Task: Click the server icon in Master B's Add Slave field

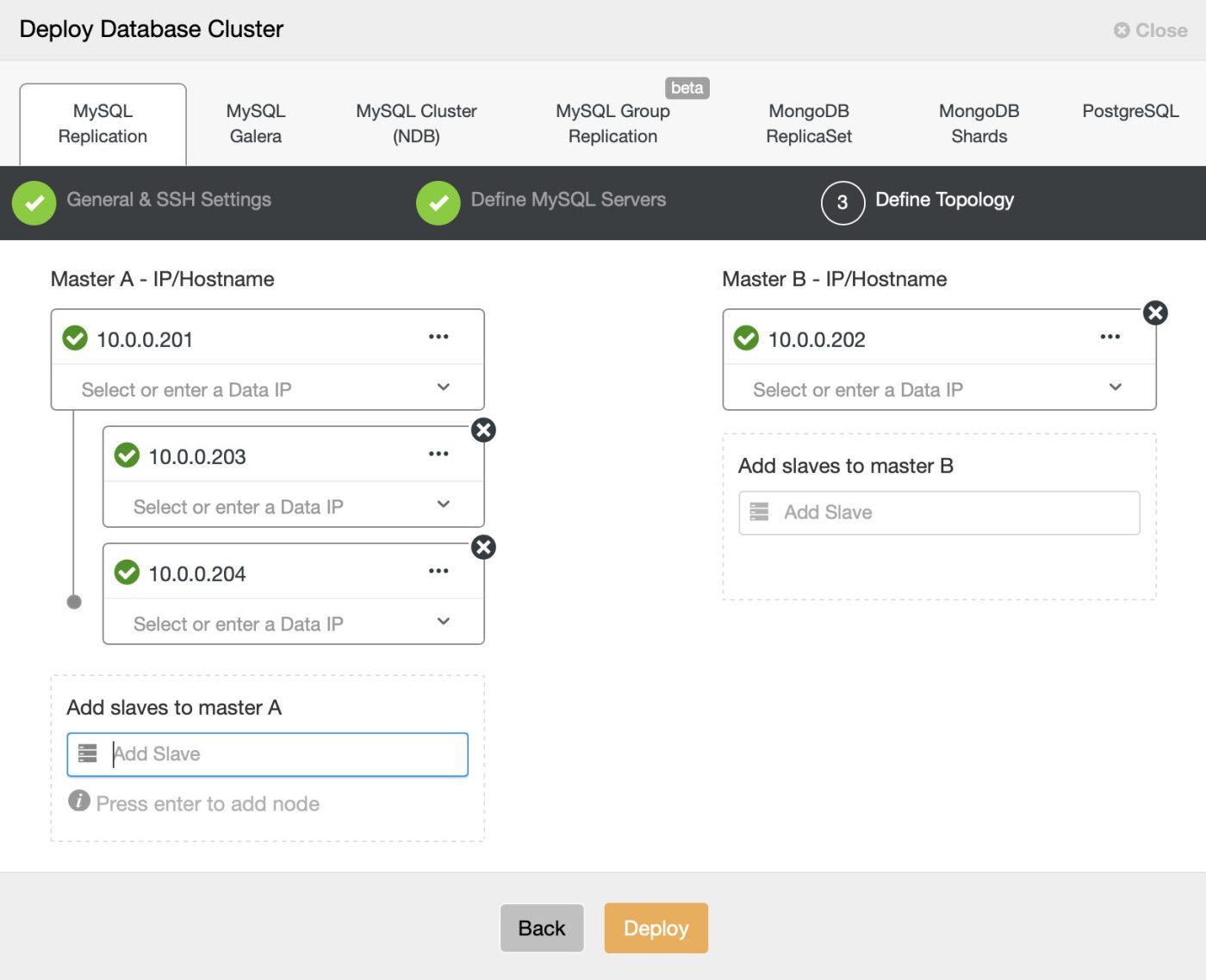Action: [758, 512]
